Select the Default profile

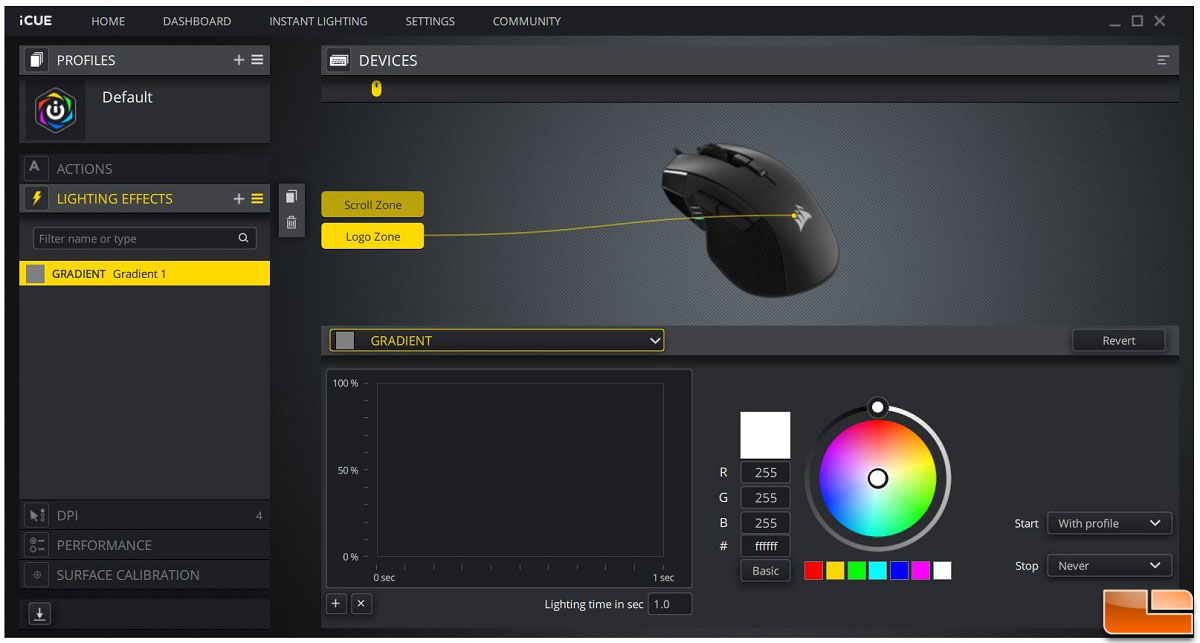(x=145, y=112)
